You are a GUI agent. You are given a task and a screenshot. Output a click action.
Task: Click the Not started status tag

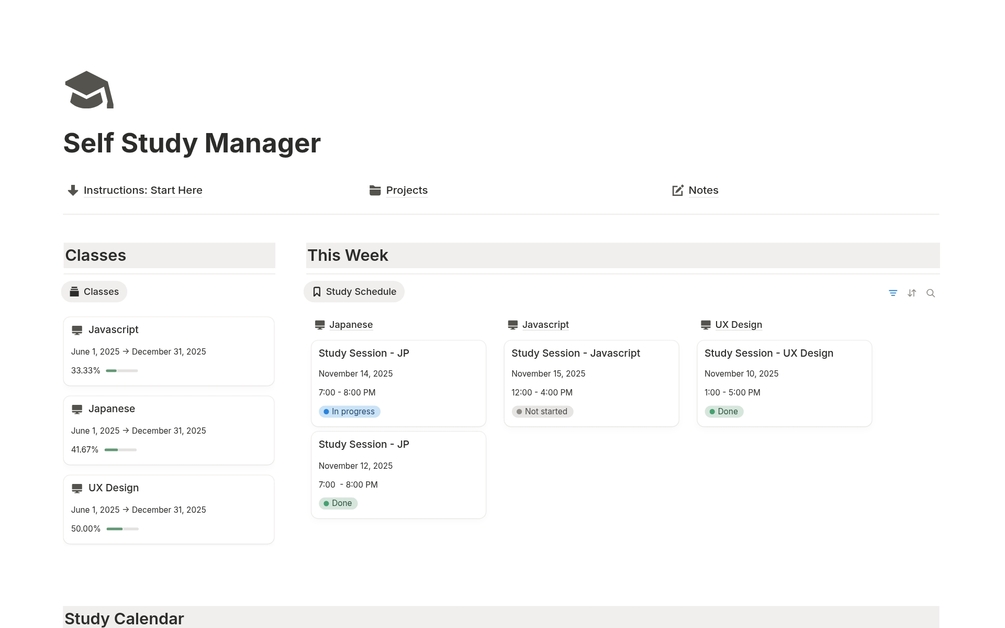[542, 411]
